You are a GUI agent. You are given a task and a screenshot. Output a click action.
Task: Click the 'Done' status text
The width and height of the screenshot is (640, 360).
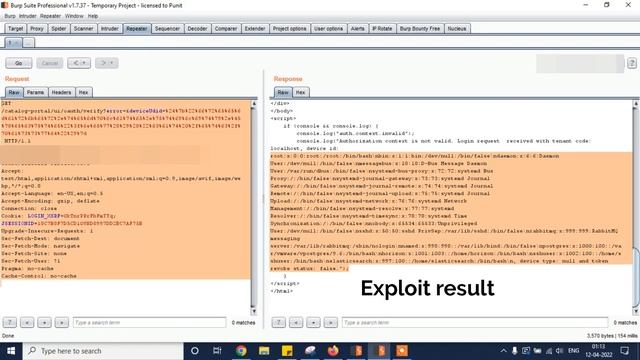8,336
